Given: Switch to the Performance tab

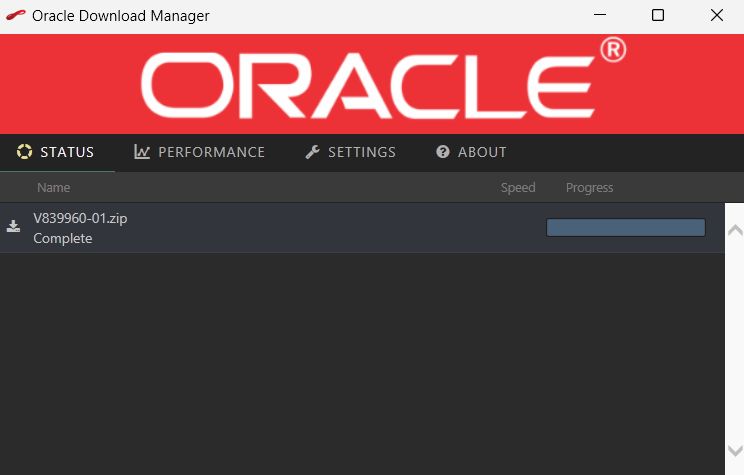Looking at the screenshot, I should click(199, 152).
